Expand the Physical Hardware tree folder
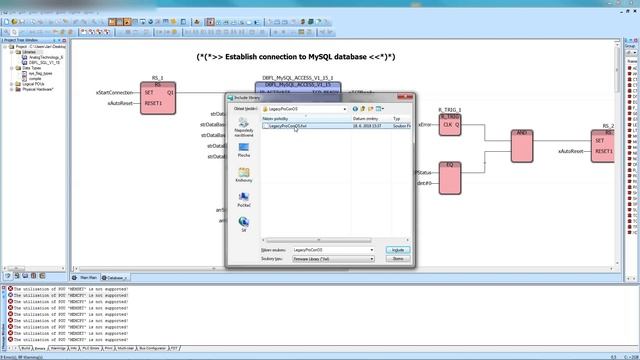 click(x=11, y=89)
